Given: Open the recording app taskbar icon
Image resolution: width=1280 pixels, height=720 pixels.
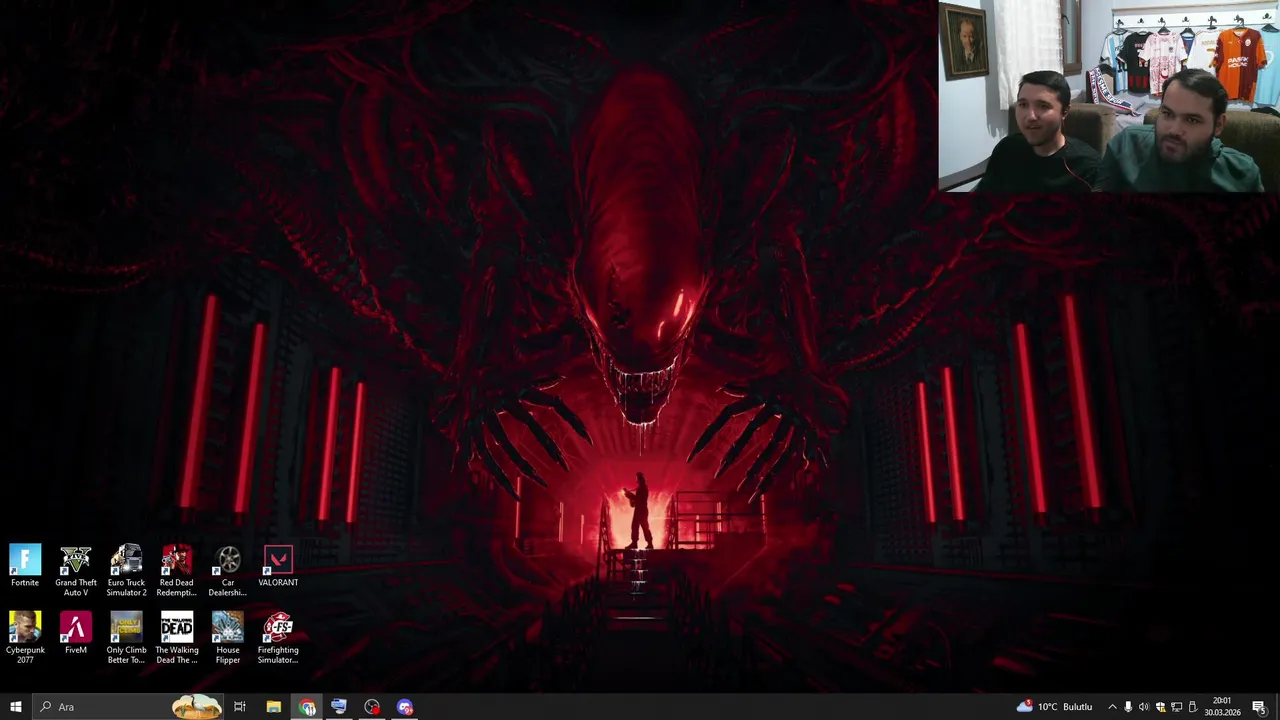Looking at the screenshot, I should [x=372, y=707].
